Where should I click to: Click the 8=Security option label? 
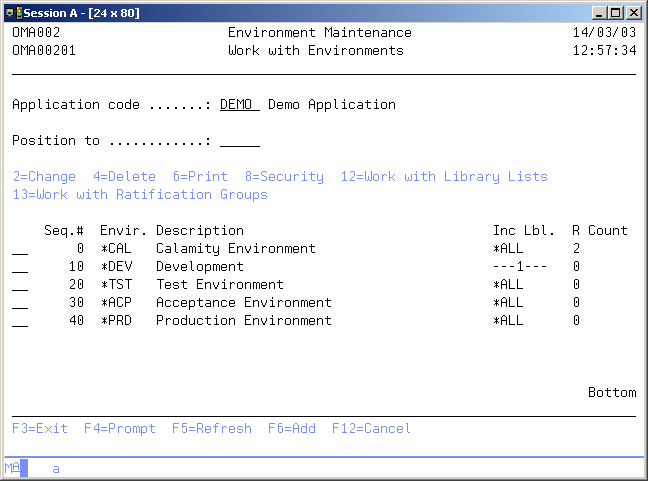pos(284,177)
